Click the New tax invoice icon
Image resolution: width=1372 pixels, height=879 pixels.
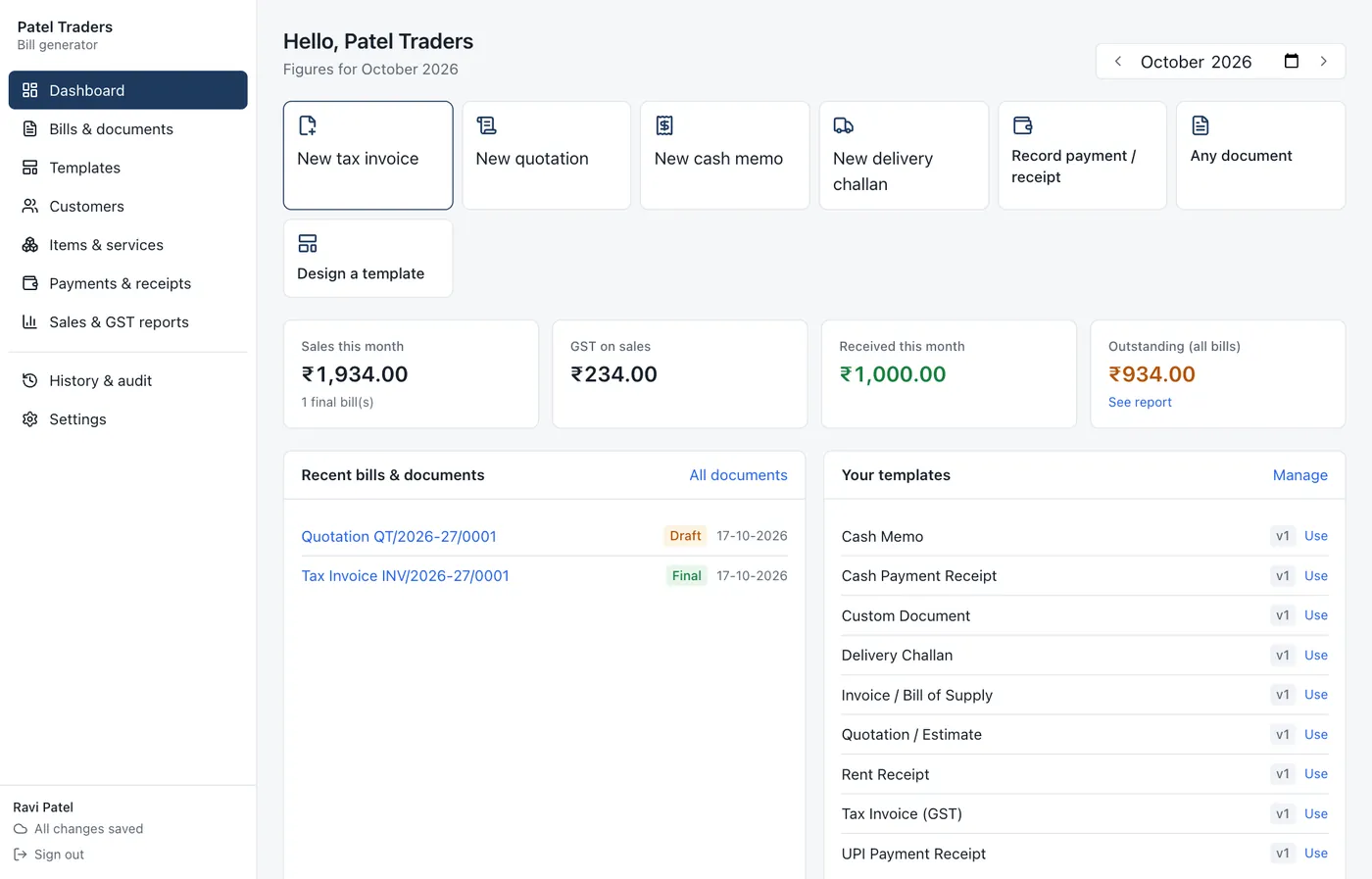(x=307, y=125)
